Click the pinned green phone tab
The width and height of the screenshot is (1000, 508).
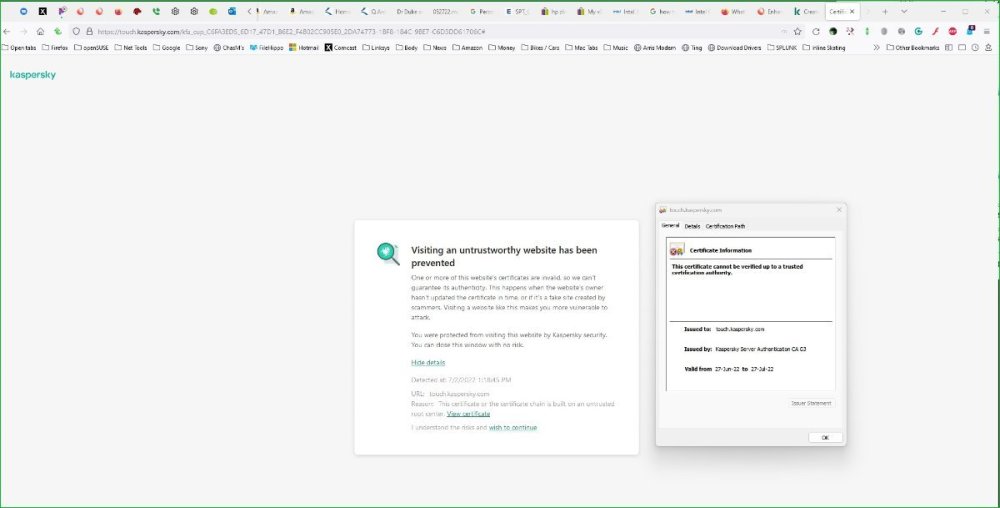point(156,11)
